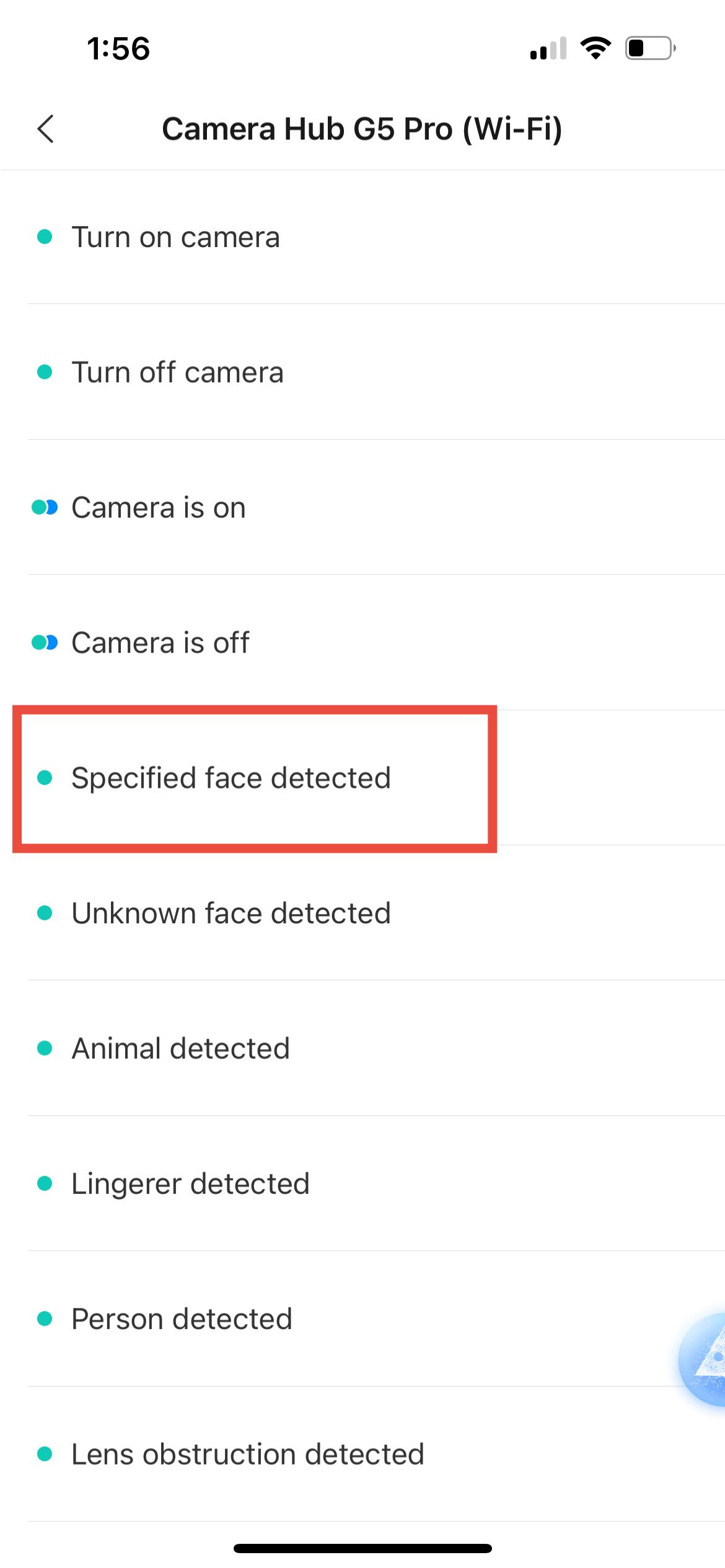The height and width of the screenshot is (1568, 725).
Task: Select Turn on camera option
Action: pyautogui.click(x=176, y=237)
